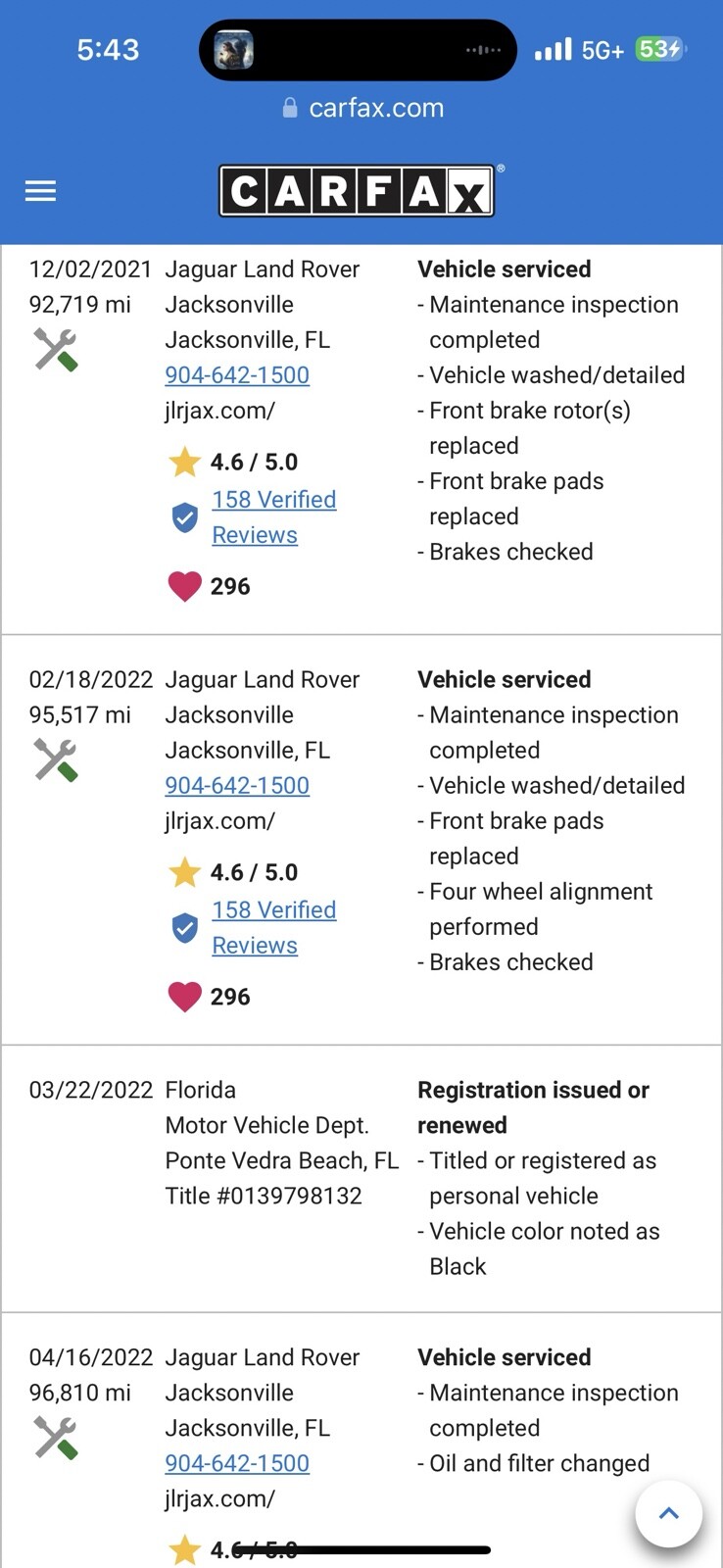Tap the service wrench icon for 12/02/2021
Screen dimensions: 723x1568
(x=56, y=350)
